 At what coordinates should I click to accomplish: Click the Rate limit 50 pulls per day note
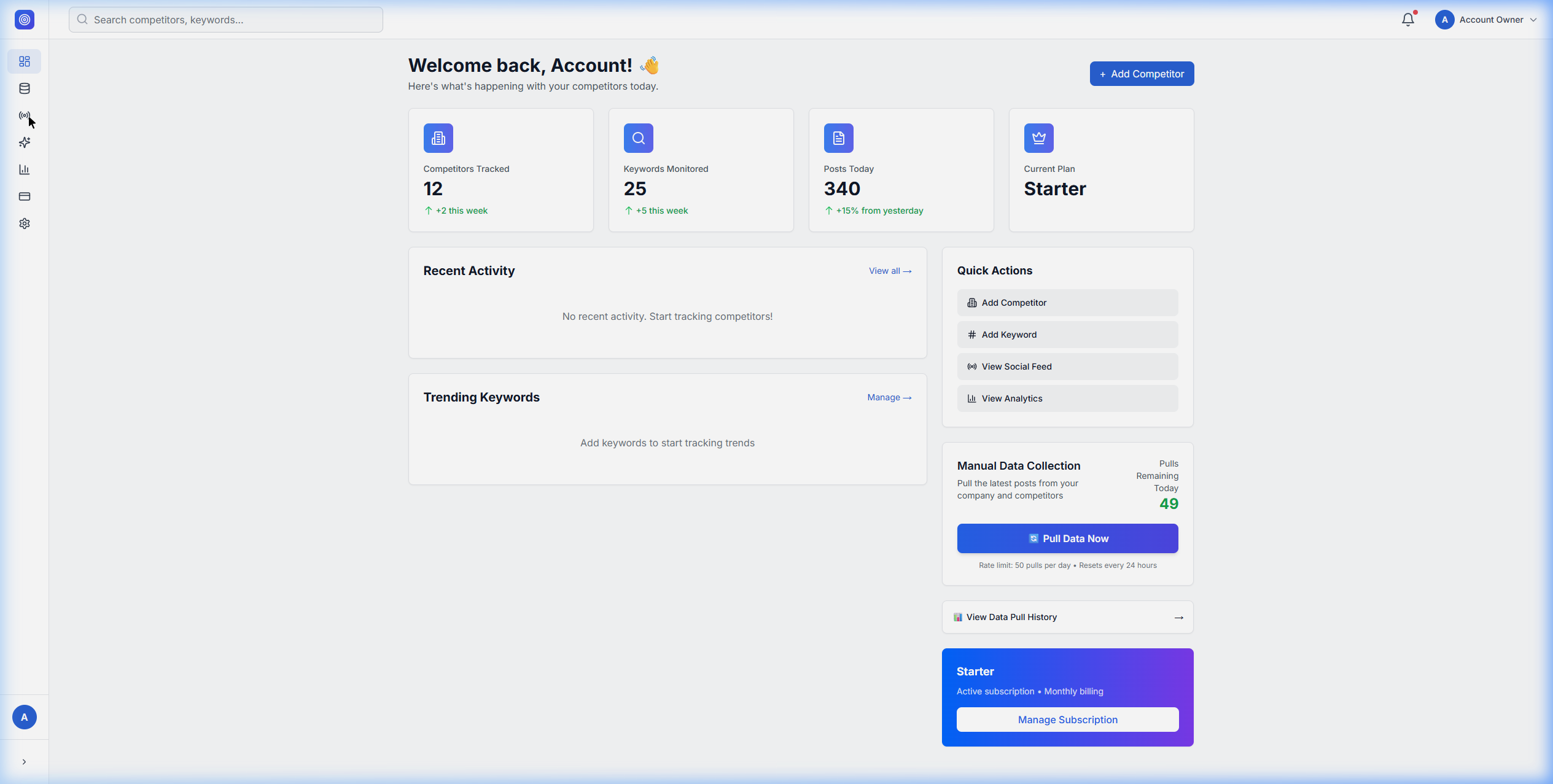tap(1067, 565)
